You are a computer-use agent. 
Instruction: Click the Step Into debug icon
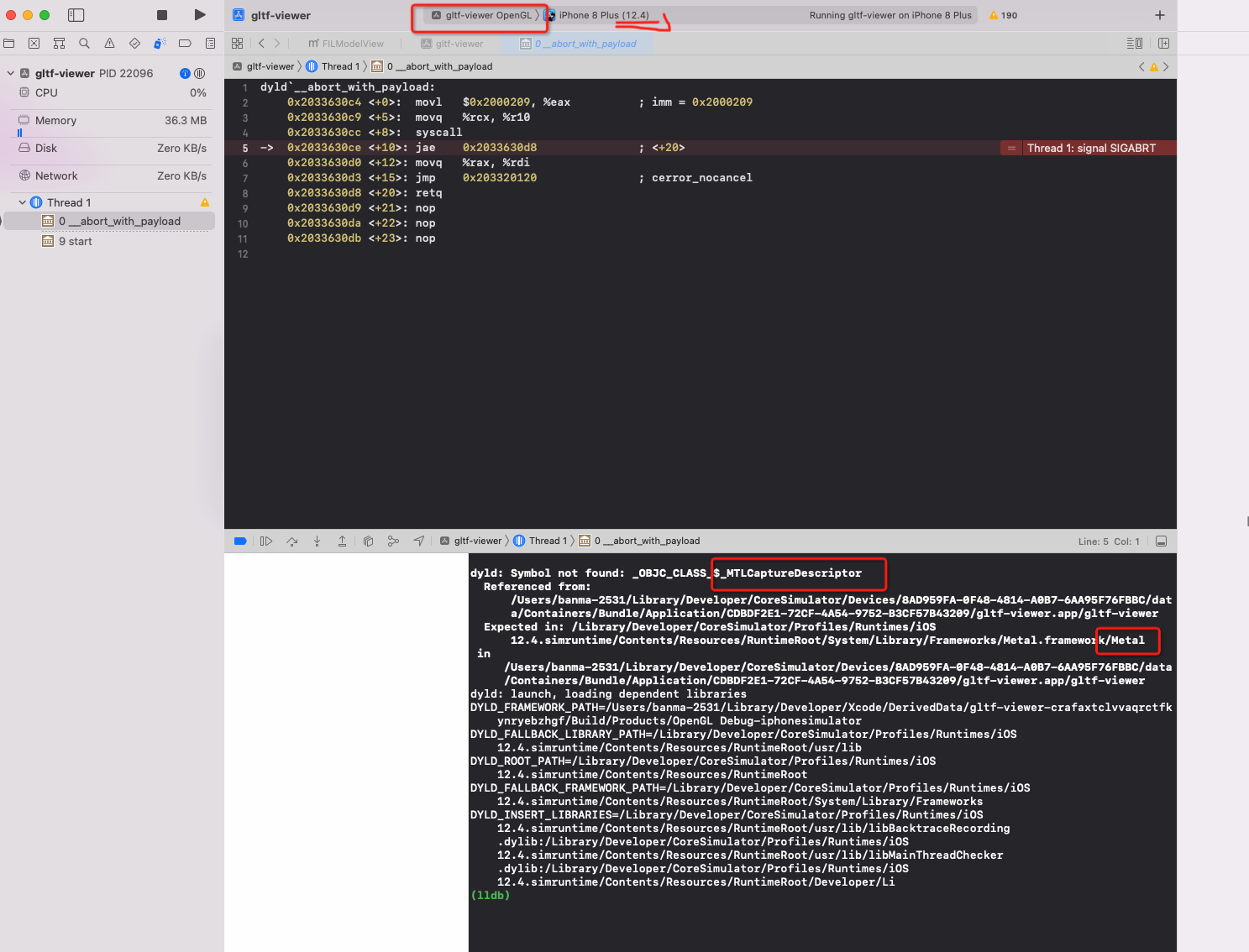coord(317,541)
